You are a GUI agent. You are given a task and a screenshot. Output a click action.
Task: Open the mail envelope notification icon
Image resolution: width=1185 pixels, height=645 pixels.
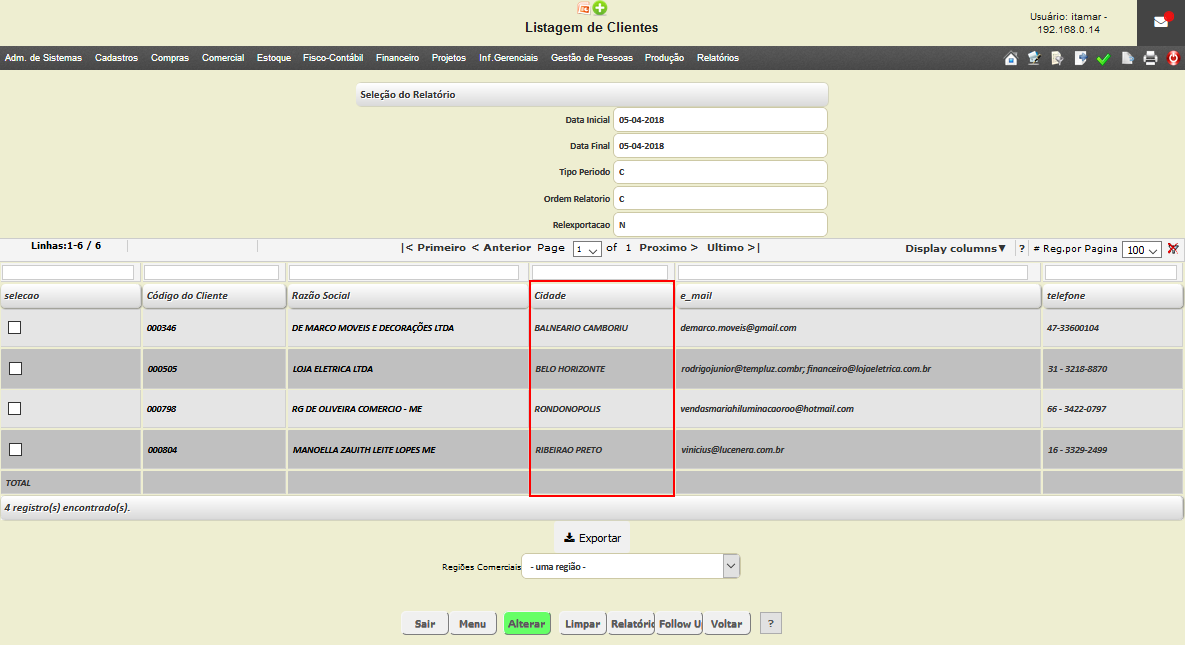(x=1161, y=22)
